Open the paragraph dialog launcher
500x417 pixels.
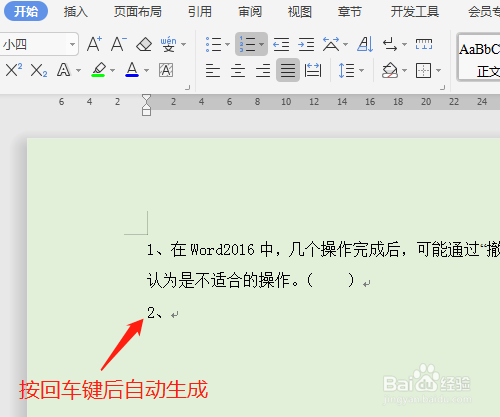[443, 88]
